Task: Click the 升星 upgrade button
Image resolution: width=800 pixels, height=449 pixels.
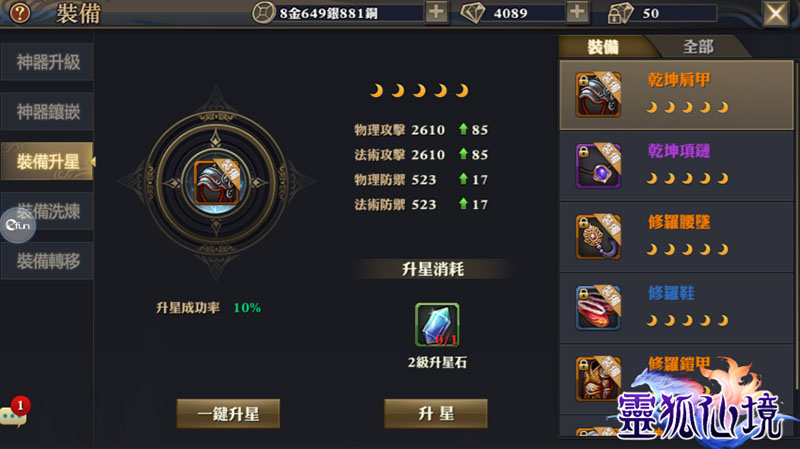Action: [436, 413]
